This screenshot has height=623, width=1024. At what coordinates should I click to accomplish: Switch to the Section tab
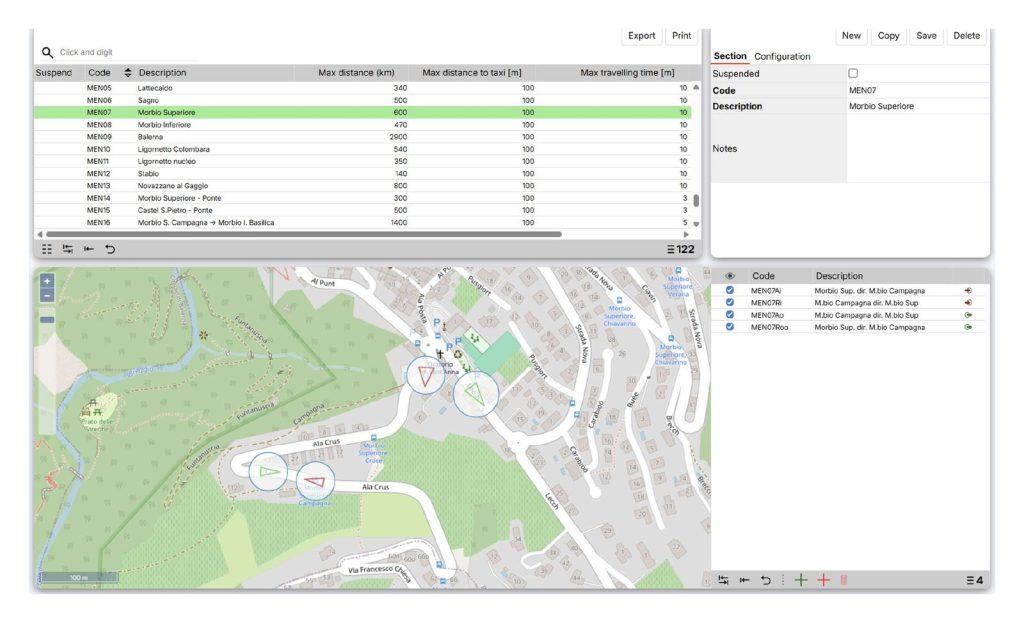coord(729,56)
